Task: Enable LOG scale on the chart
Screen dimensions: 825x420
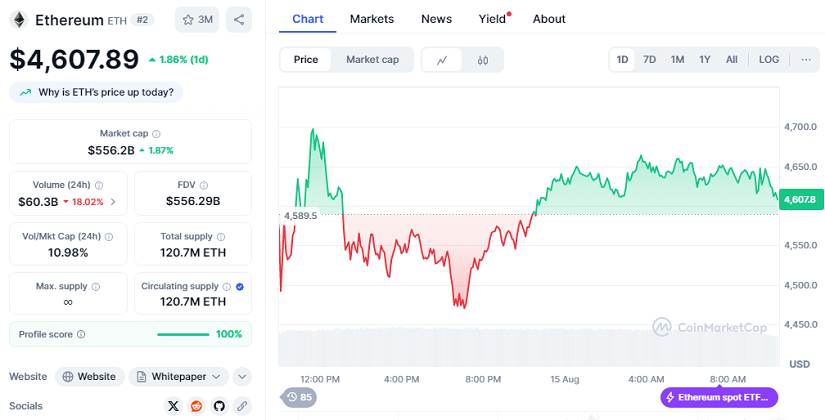Action: tap(769, 59)
